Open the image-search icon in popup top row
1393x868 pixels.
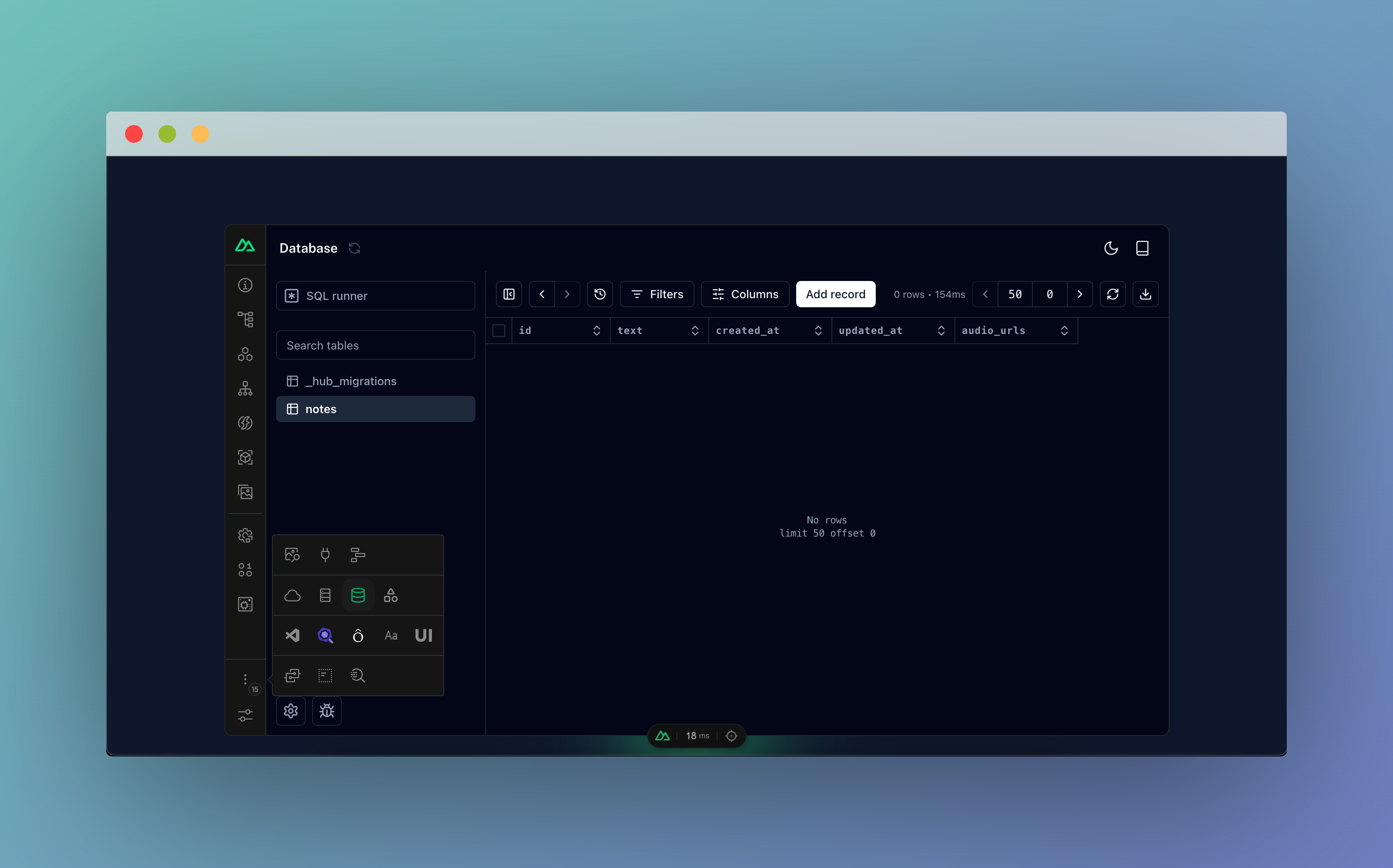click(x=293, y=555)
